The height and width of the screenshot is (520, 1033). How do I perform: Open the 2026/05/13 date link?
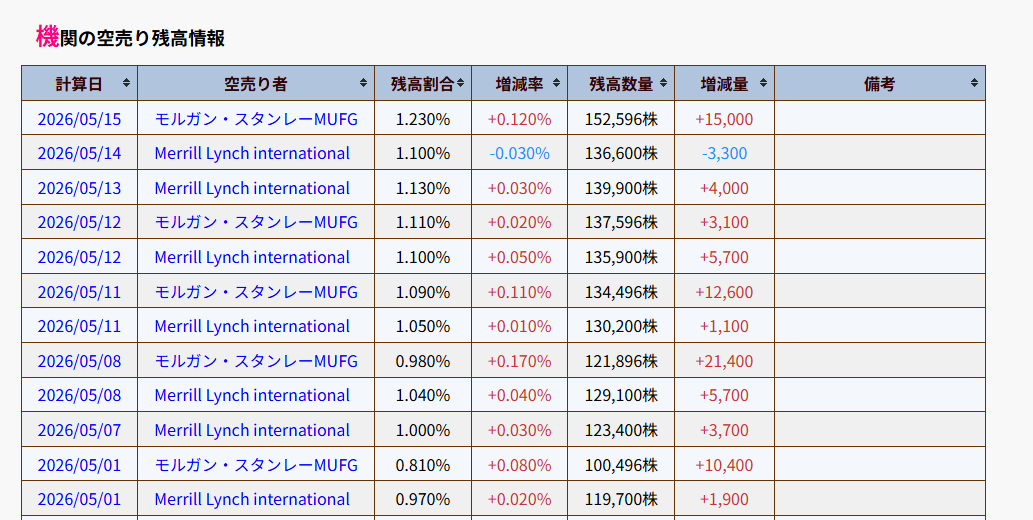tap(79, 188)
